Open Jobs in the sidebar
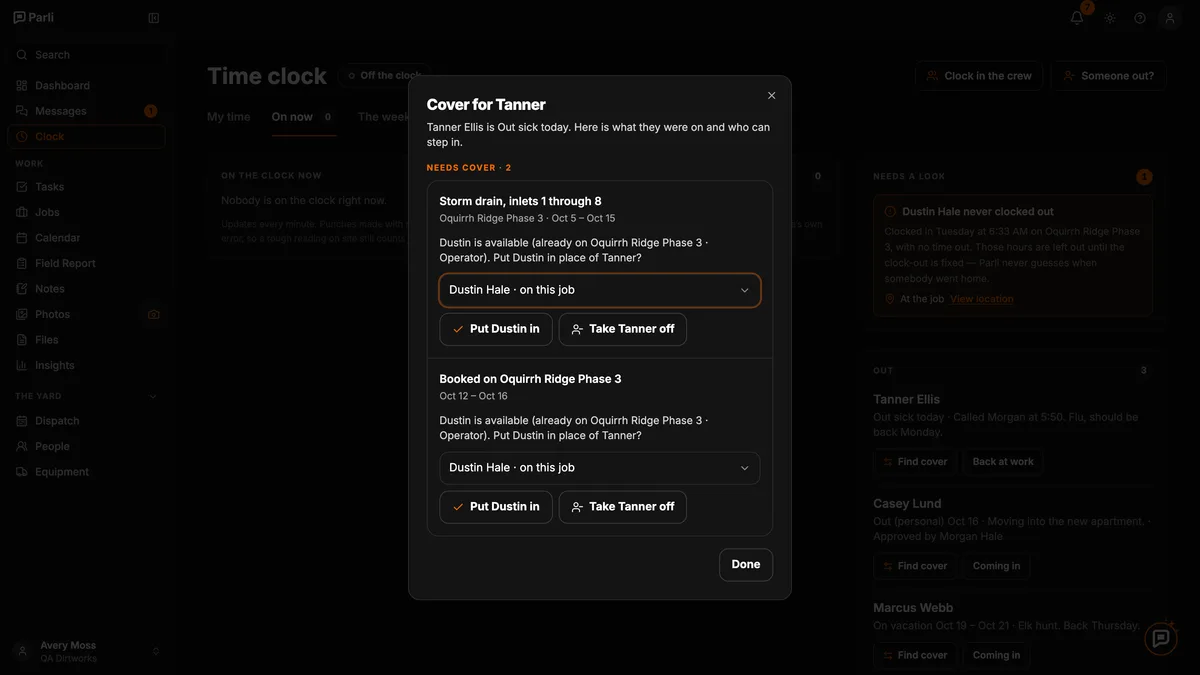This screenshot has width=1200, height=675. (86, 212)
